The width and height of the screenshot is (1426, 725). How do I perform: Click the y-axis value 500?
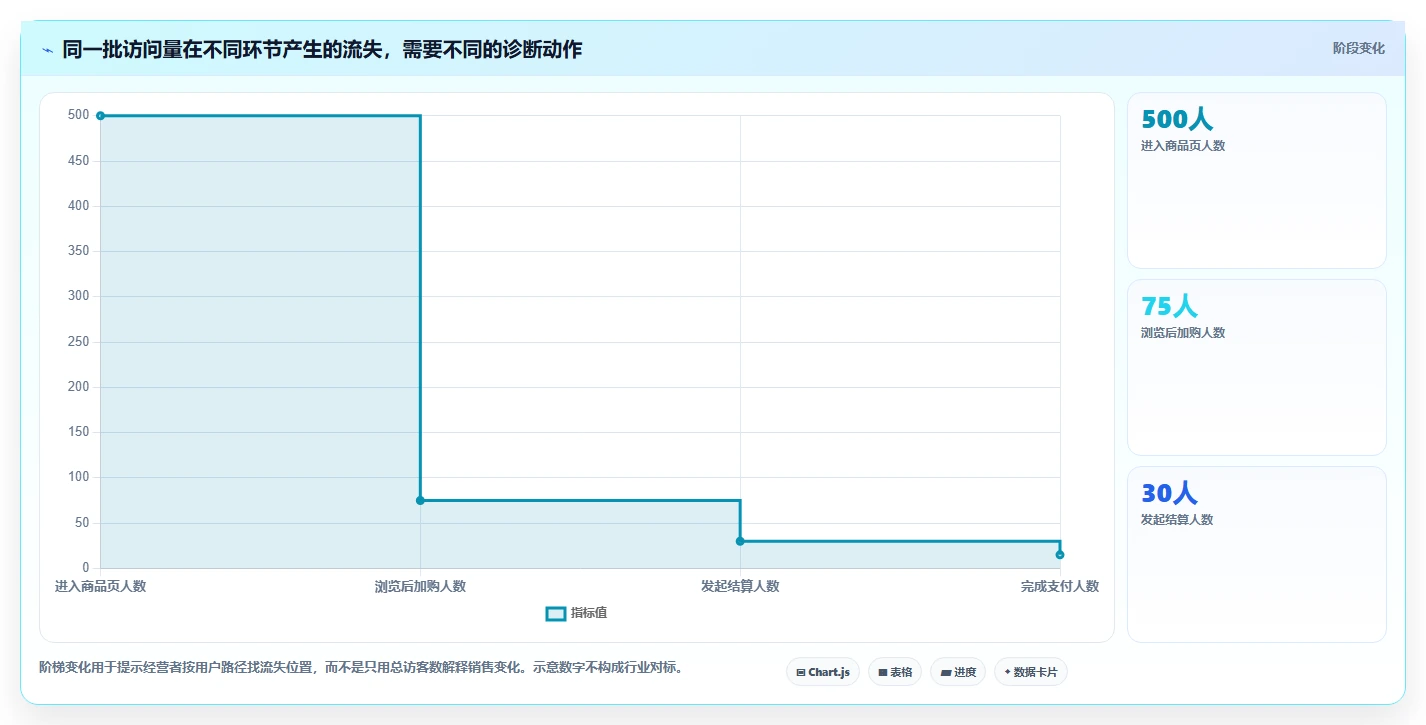[x=78, y=115]
